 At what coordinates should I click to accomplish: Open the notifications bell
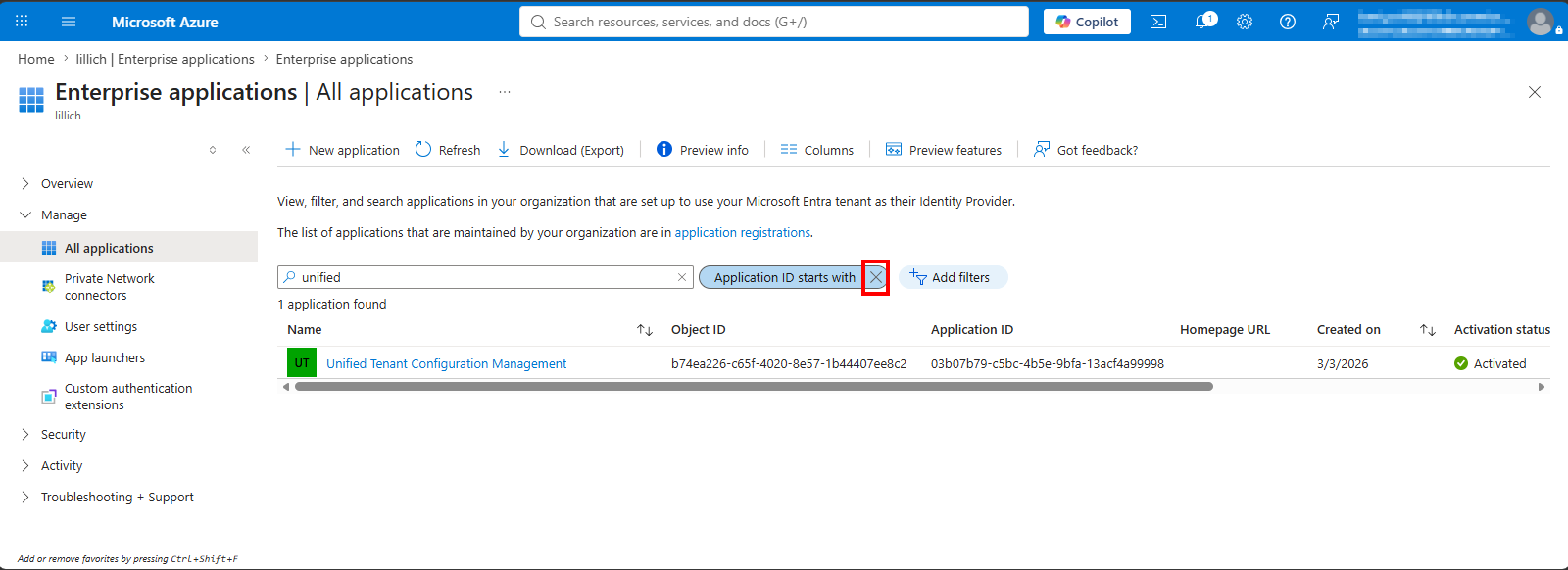(x=1203, y=22)
